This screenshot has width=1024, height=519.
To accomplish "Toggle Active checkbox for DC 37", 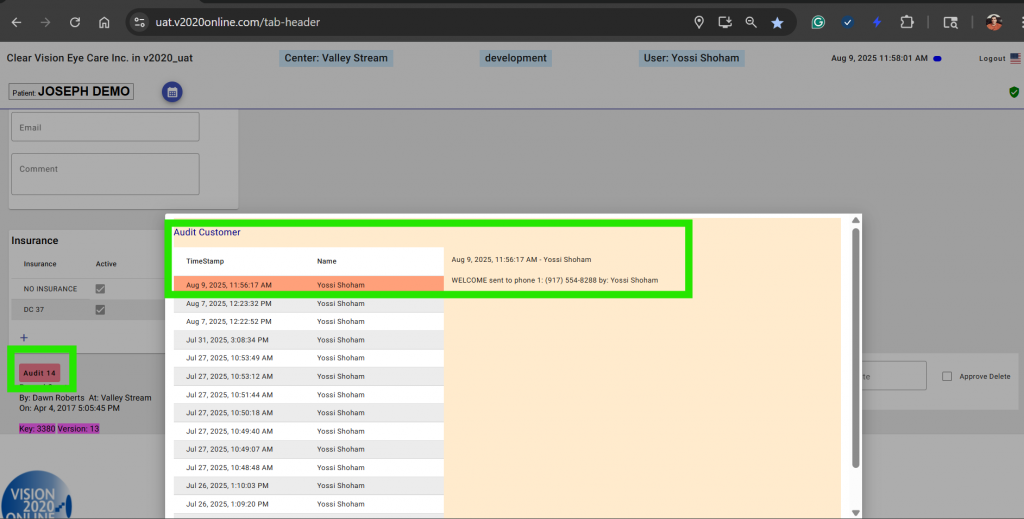I will (100, 310).
